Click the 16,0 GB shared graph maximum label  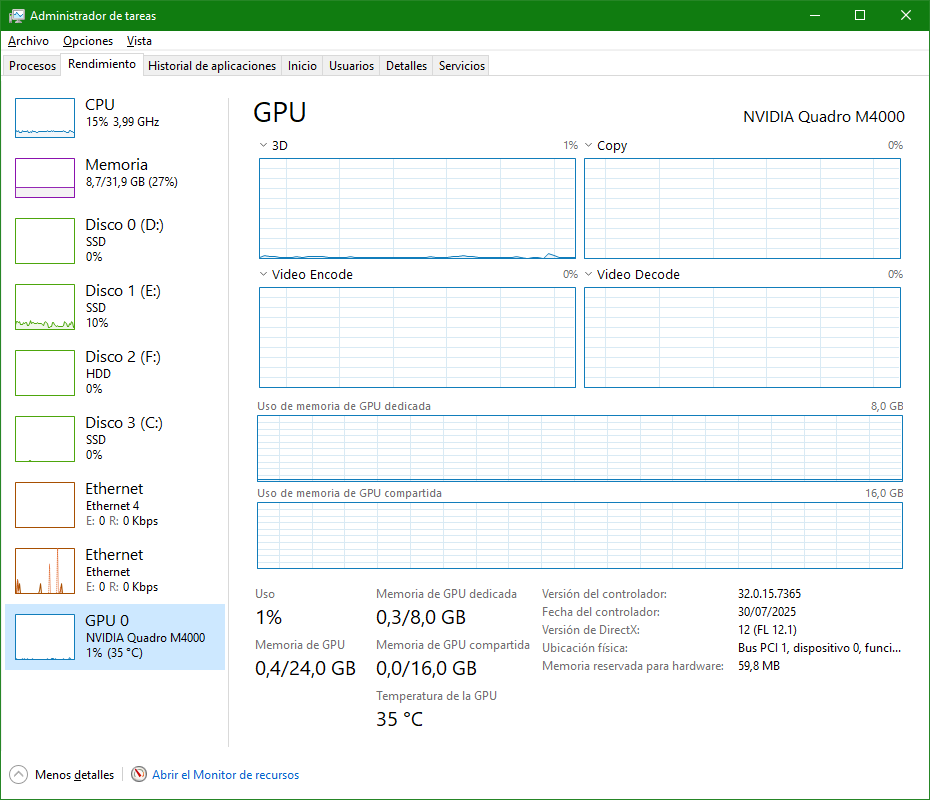pyautogui.click(x=884, y=493)
